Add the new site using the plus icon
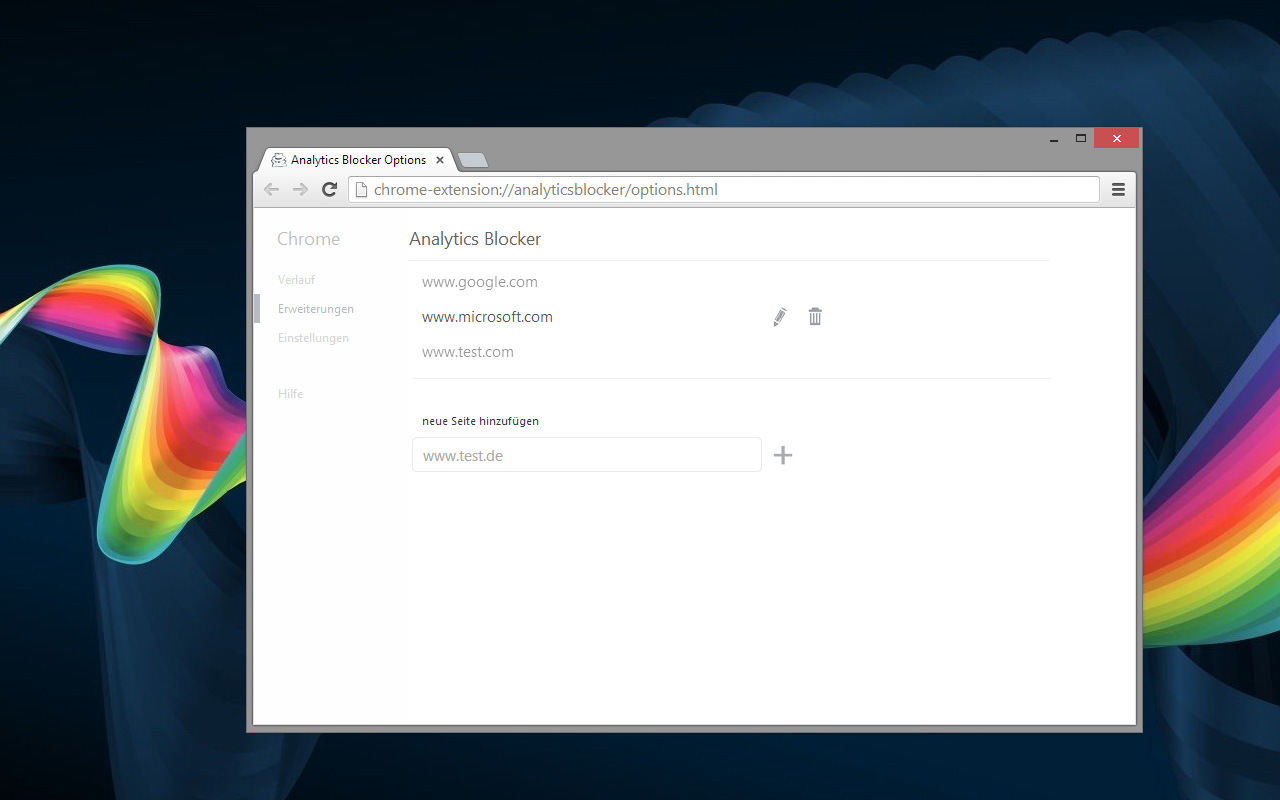The width and height of the screenshot is (1280, 800). tap(783, 455)
